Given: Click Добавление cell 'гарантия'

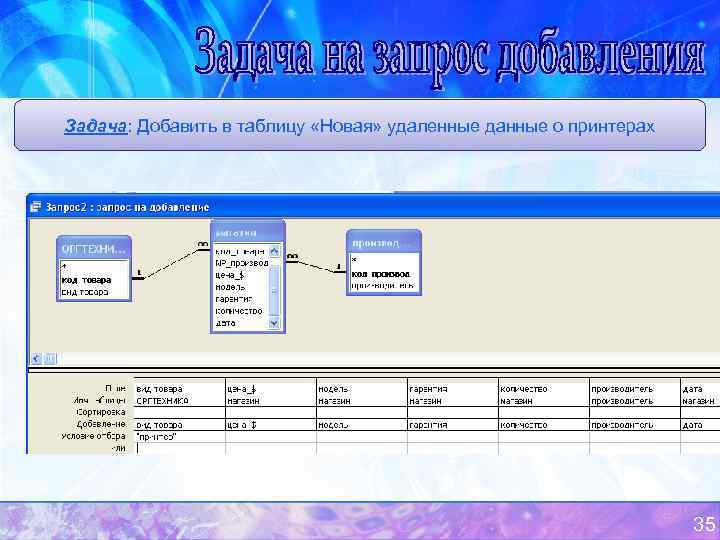Looking at the screenshot, I should tap(452, 425).
